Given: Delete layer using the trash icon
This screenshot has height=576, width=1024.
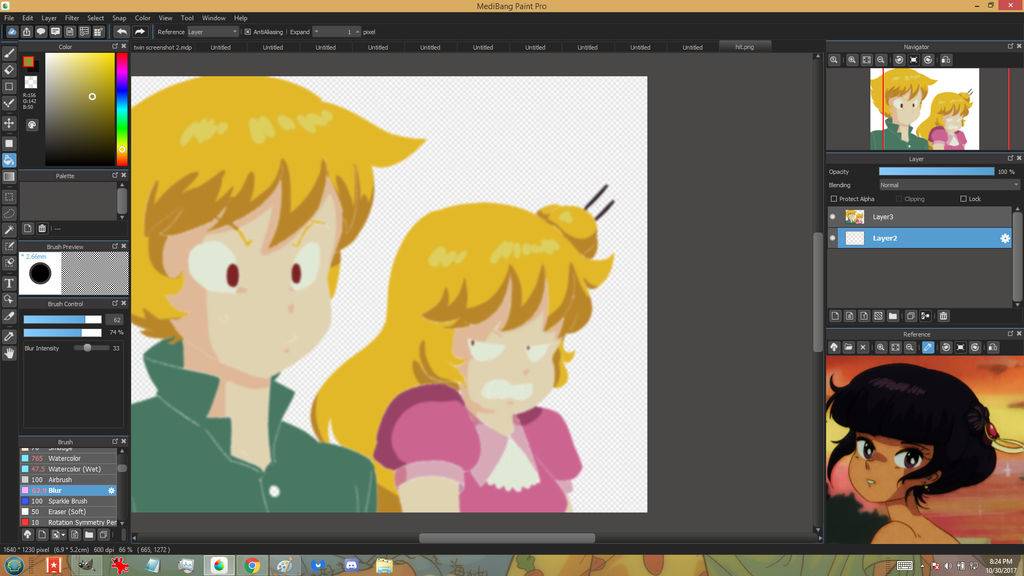Looking at the screenshot, I should coord(943,316).
